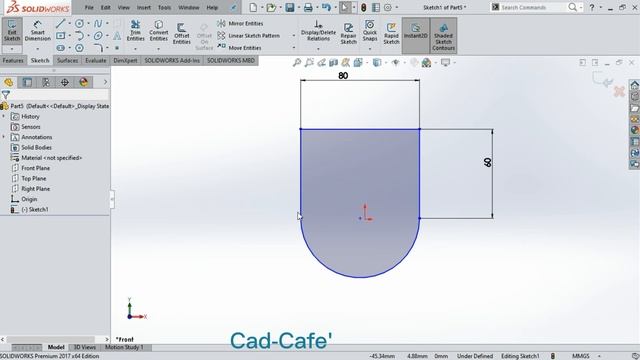Image resolution: width=640 pixels, height=360 pixels.
Task: Open the File Properties icon
Action: [376, 7]
